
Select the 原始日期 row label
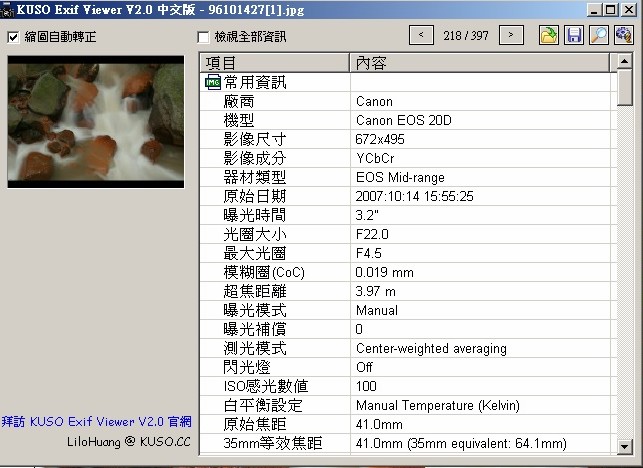255,196
